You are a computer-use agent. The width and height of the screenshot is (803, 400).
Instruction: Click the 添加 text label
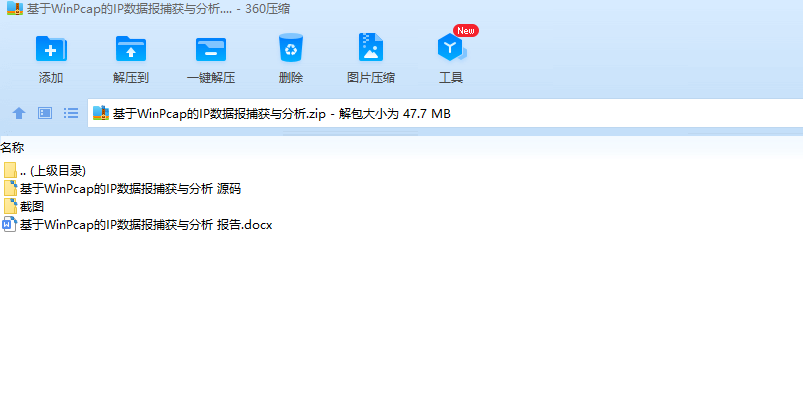[51, 78]
